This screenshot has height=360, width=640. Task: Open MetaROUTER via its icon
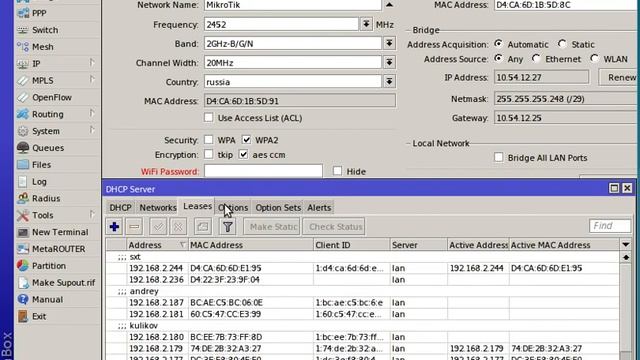pyautogui.click(x=23, y=249)
